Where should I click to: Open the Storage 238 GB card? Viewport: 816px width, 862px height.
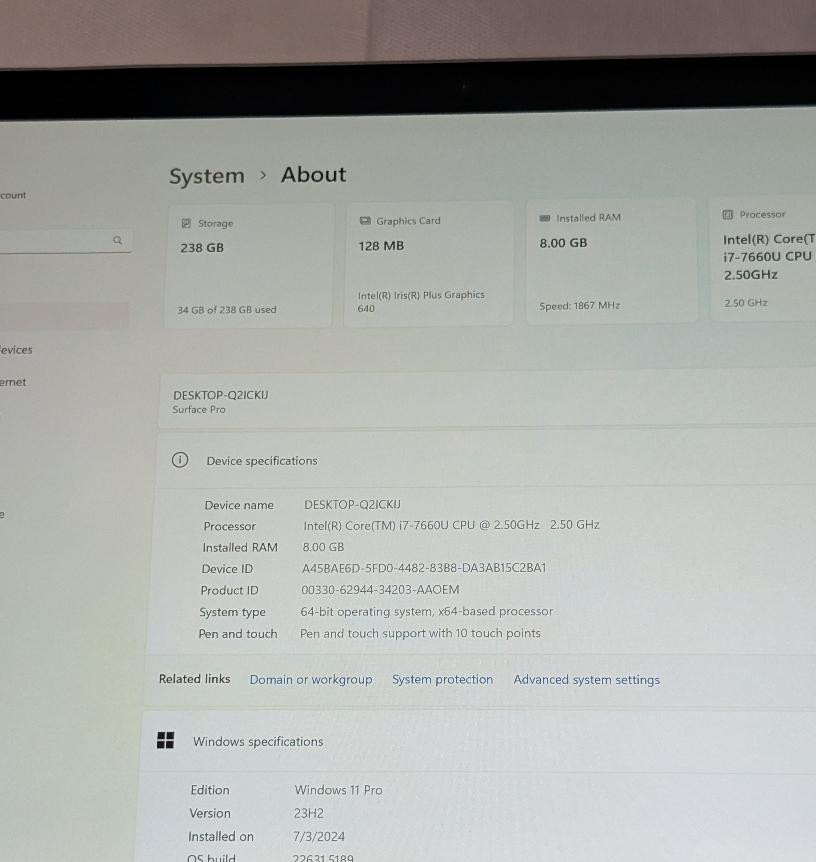249,266
